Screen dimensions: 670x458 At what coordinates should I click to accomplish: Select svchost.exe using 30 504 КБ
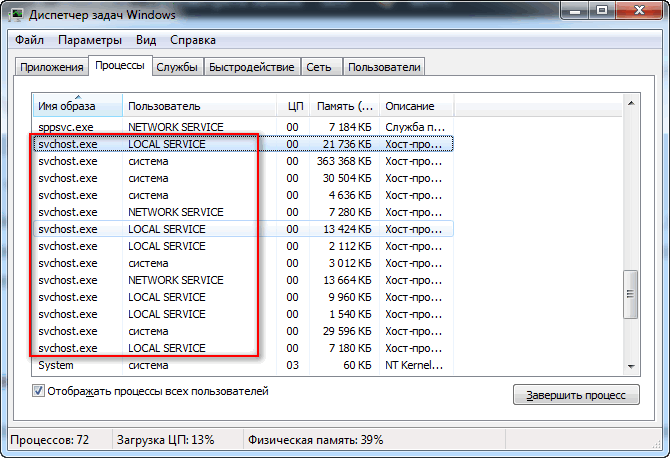(x=243, y=178)
